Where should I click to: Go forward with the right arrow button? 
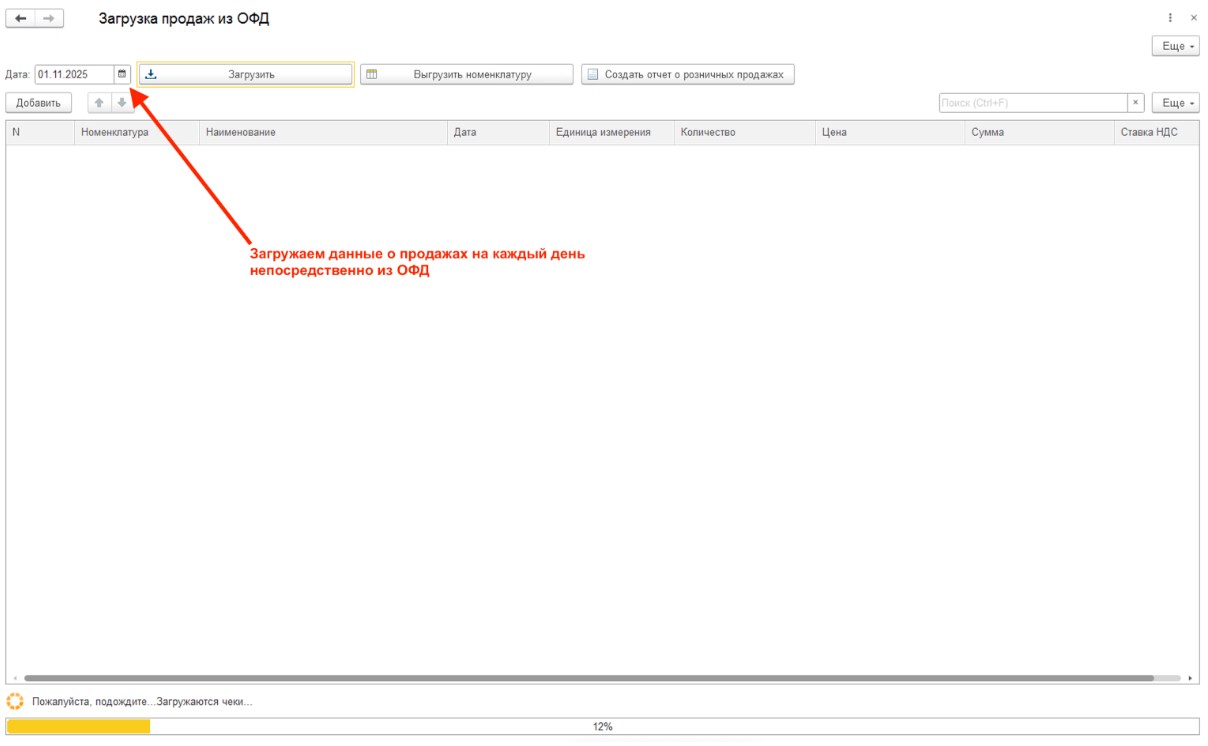click(49, 19)
